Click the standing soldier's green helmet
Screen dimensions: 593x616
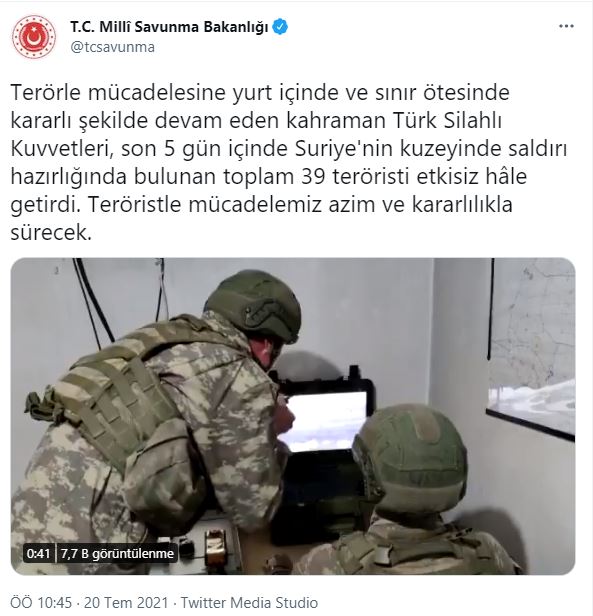click(x=253, y=304)
